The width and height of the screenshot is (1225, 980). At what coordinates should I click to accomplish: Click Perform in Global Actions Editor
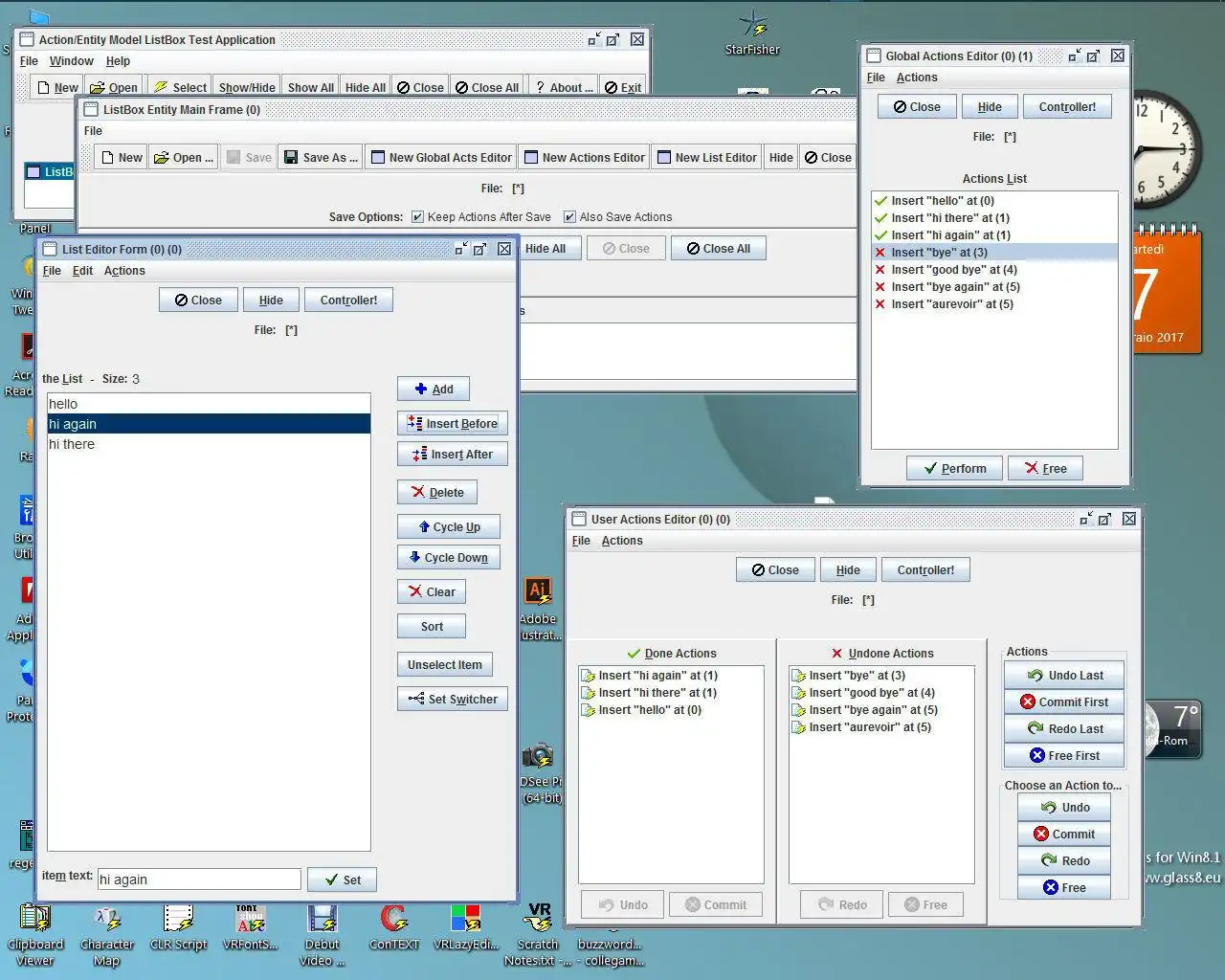point(954,469)
